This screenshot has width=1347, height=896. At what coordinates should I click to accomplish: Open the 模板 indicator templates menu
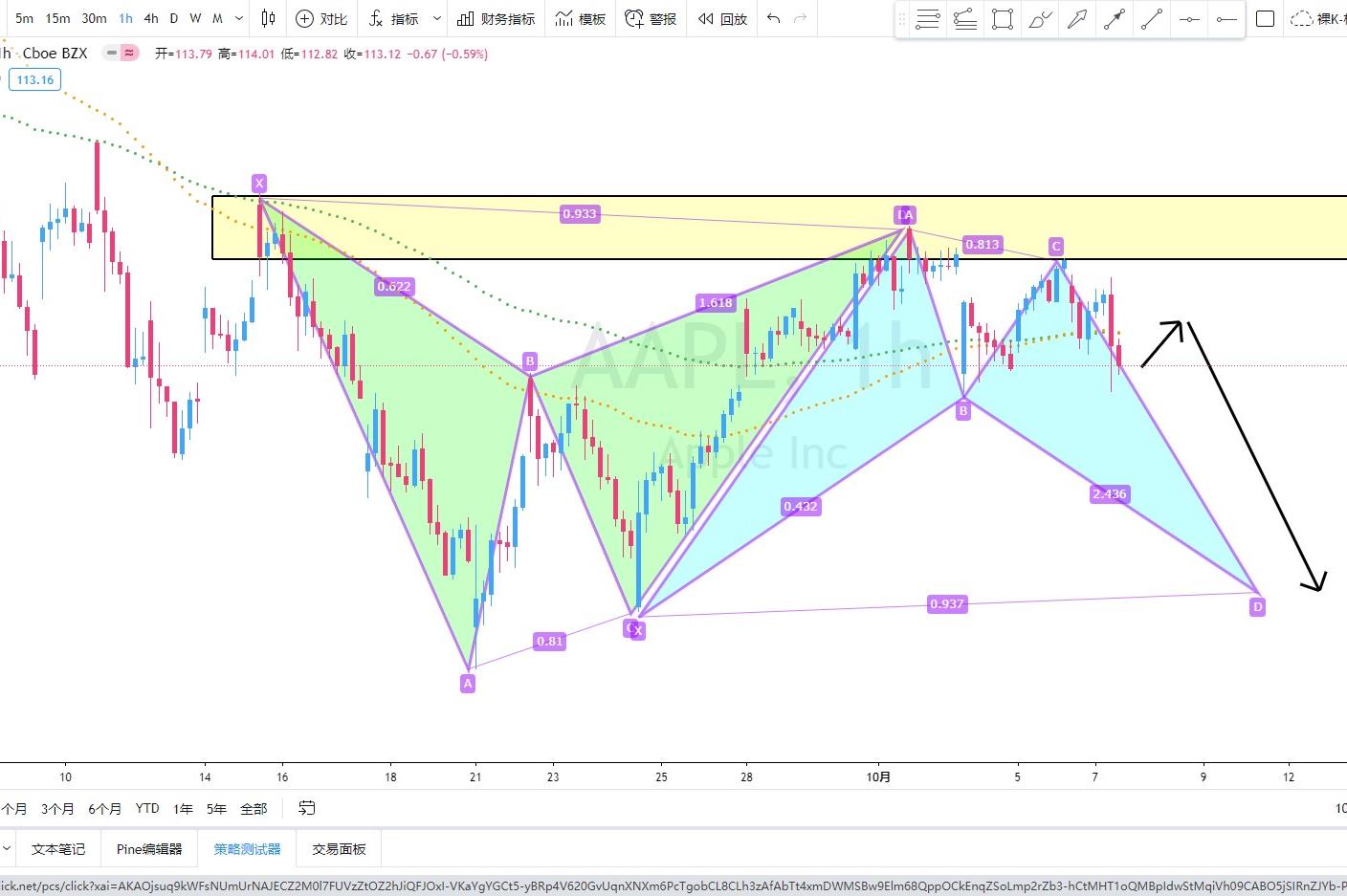[581, 18]
